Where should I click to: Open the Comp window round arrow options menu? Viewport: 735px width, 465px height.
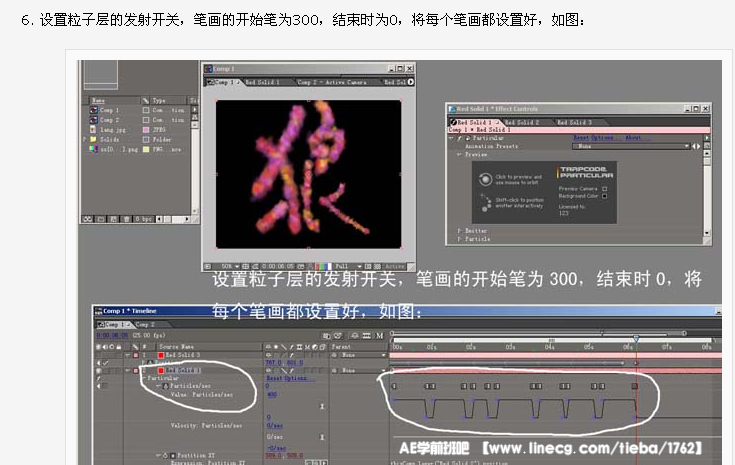(x=411, y=82)
